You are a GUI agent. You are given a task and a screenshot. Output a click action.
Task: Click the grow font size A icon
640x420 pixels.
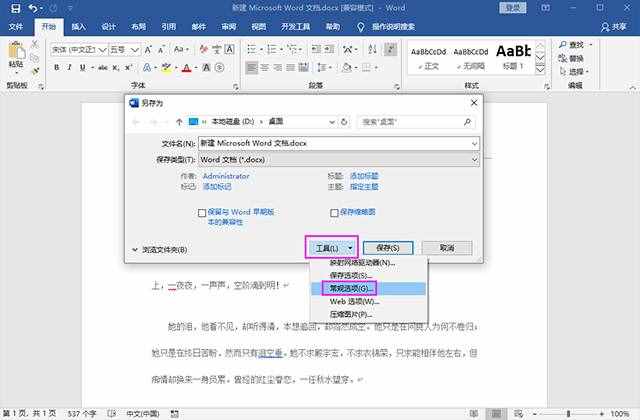pyautogui.click(x=148, y=50)
